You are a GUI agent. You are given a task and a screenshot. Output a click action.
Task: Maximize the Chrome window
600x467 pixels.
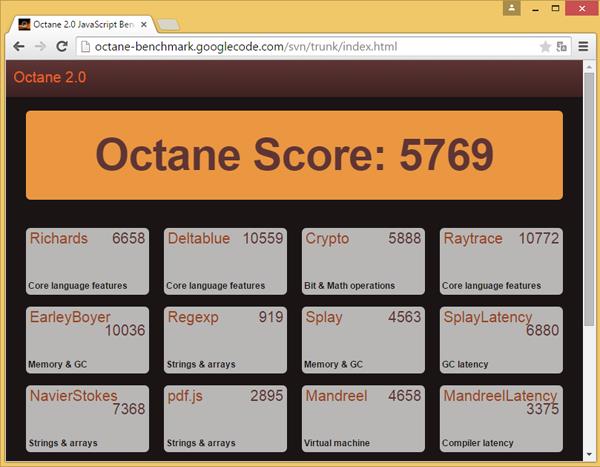(555, 8)
